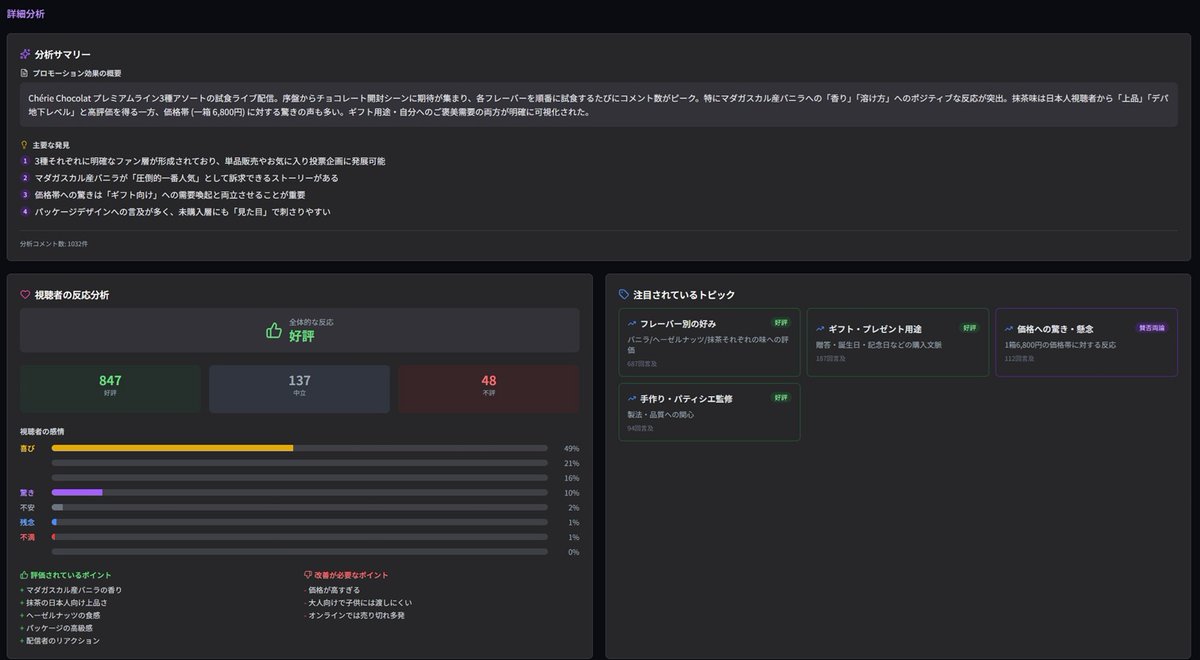Click finding text 価格帯への驚きは「ギフト向け」
The height and width of the screenshot is (660, 1200).
pos(170,195)
